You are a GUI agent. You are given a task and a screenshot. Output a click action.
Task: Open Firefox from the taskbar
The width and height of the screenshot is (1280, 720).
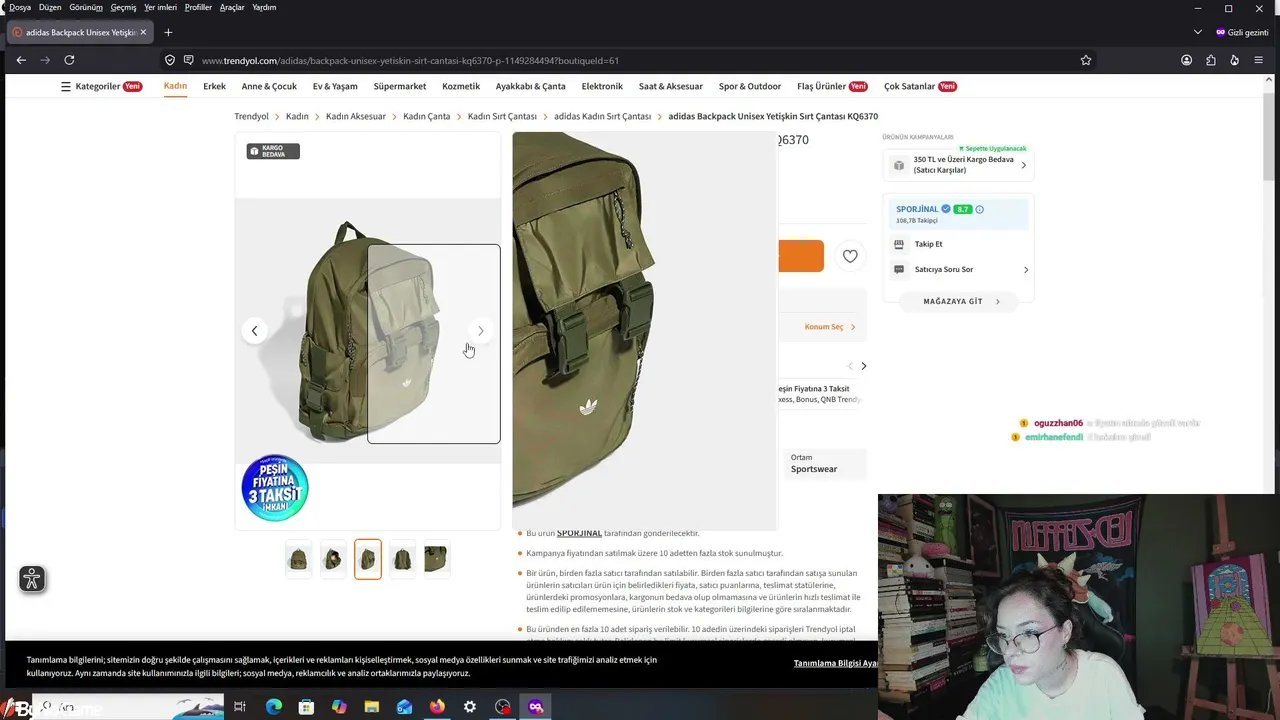[x=437, y=707]
